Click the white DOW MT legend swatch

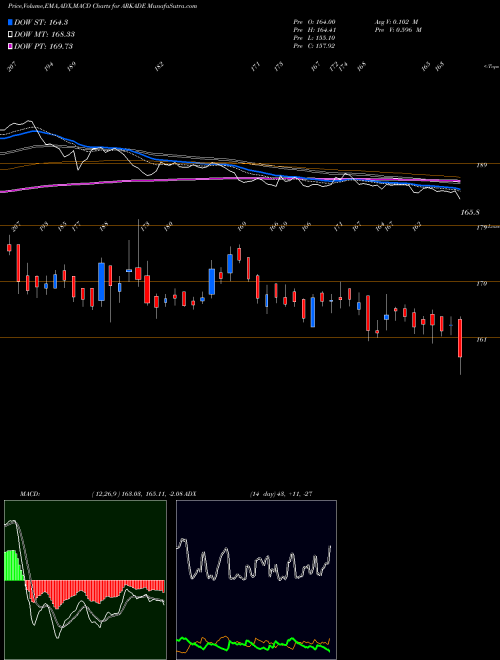click(x=10, y=34)
